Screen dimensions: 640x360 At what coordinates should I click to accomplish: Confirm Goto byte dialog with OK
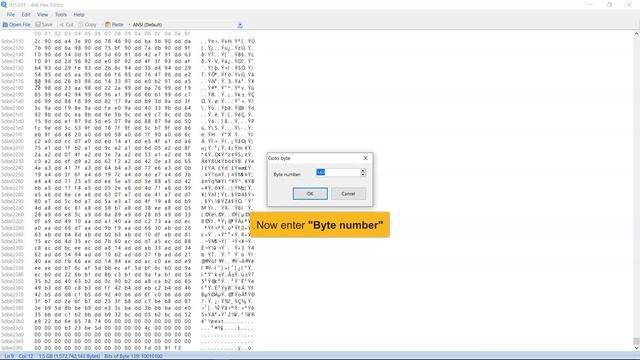pos(310,193)
